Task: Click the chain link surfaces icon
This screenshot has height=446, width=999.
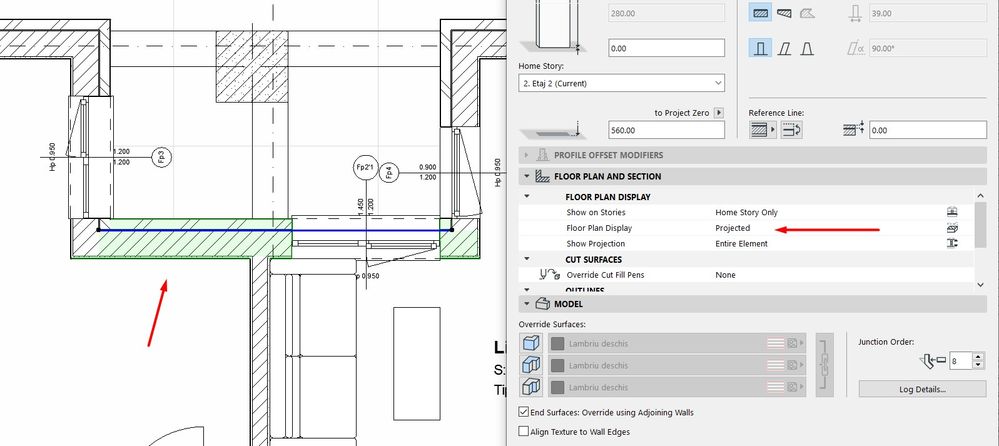Action: pyautogui.click(x=824, y=365)
